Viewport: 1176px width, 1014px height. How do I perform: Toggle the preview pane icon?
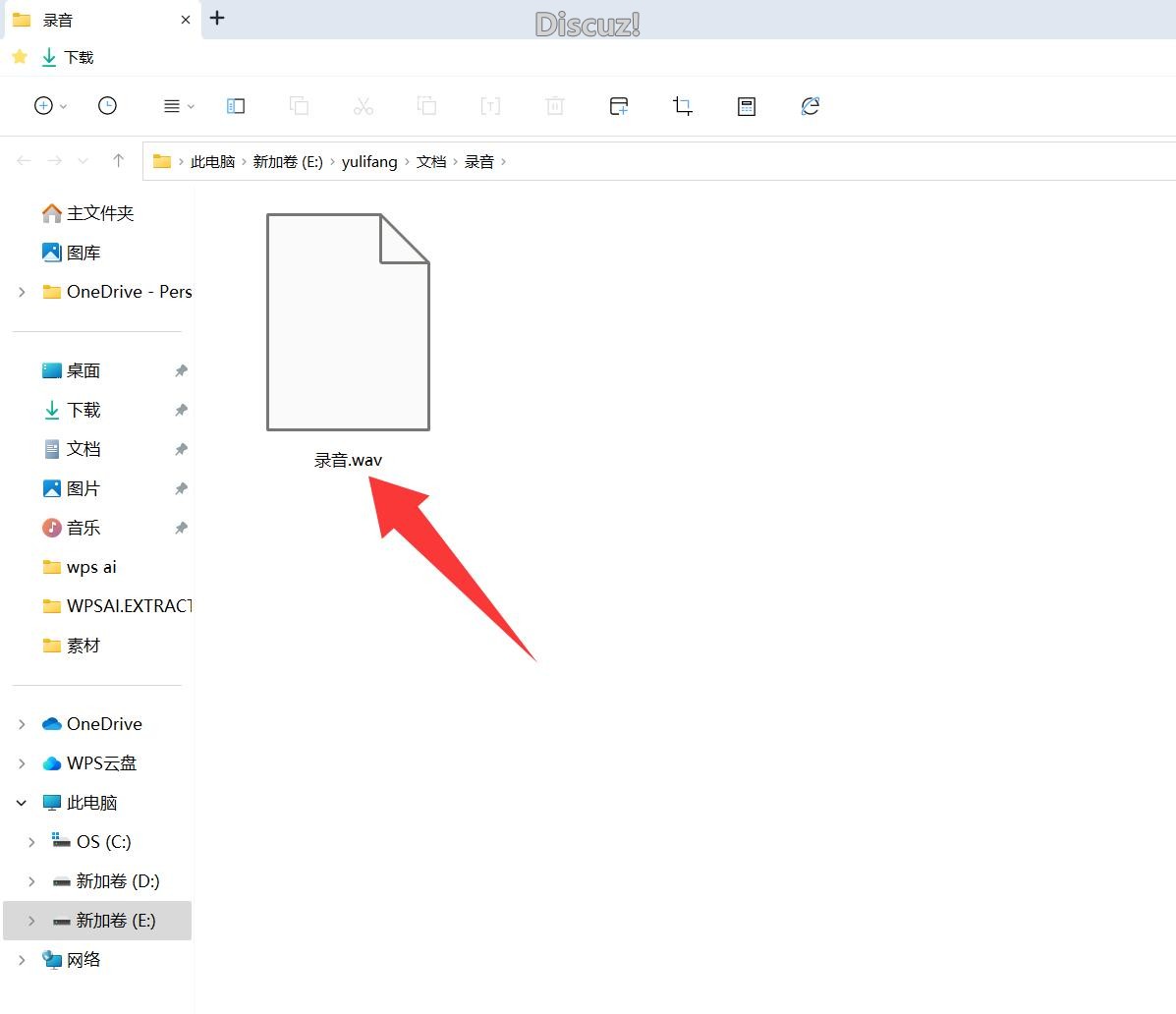click(x=236, y=106)
